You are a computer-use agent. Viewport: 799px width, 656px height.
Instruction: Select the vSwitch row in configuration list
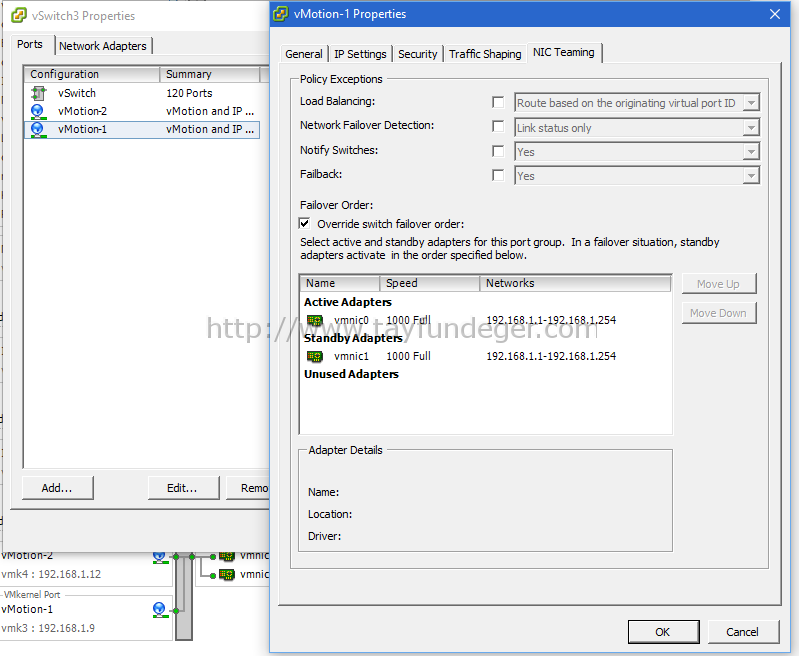pyautogui.click(x=142, y=93)
